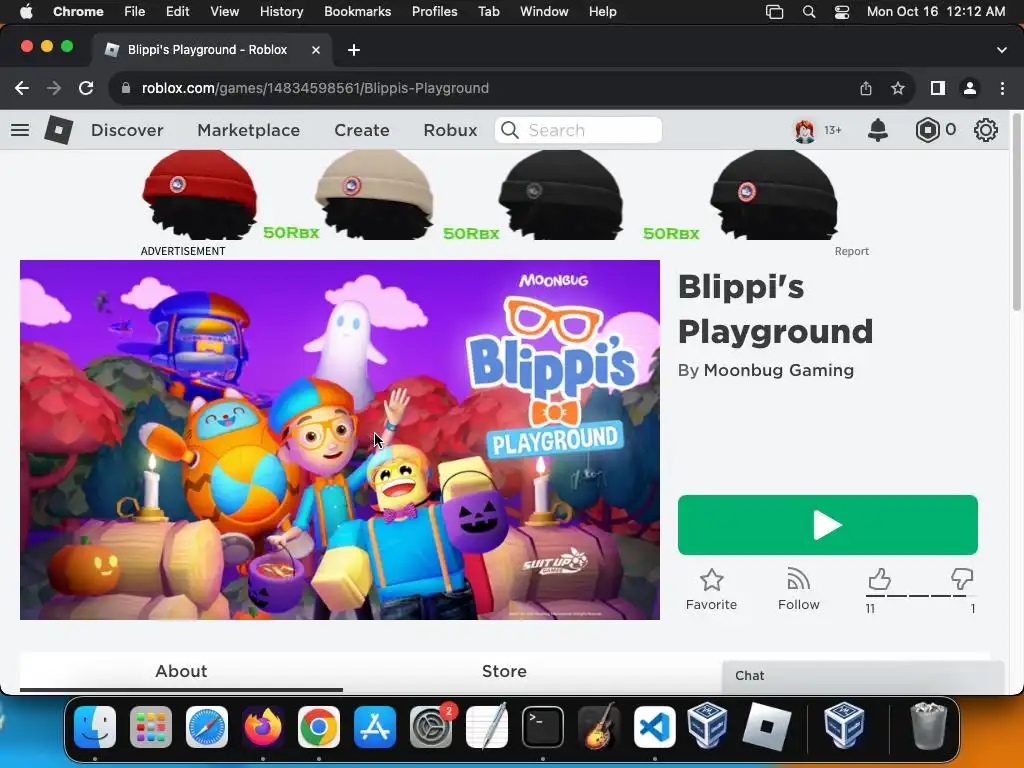The width and height of the screenshot is (1024, 768).
Task: Open the Profiles menu
Action: point(434,12)
